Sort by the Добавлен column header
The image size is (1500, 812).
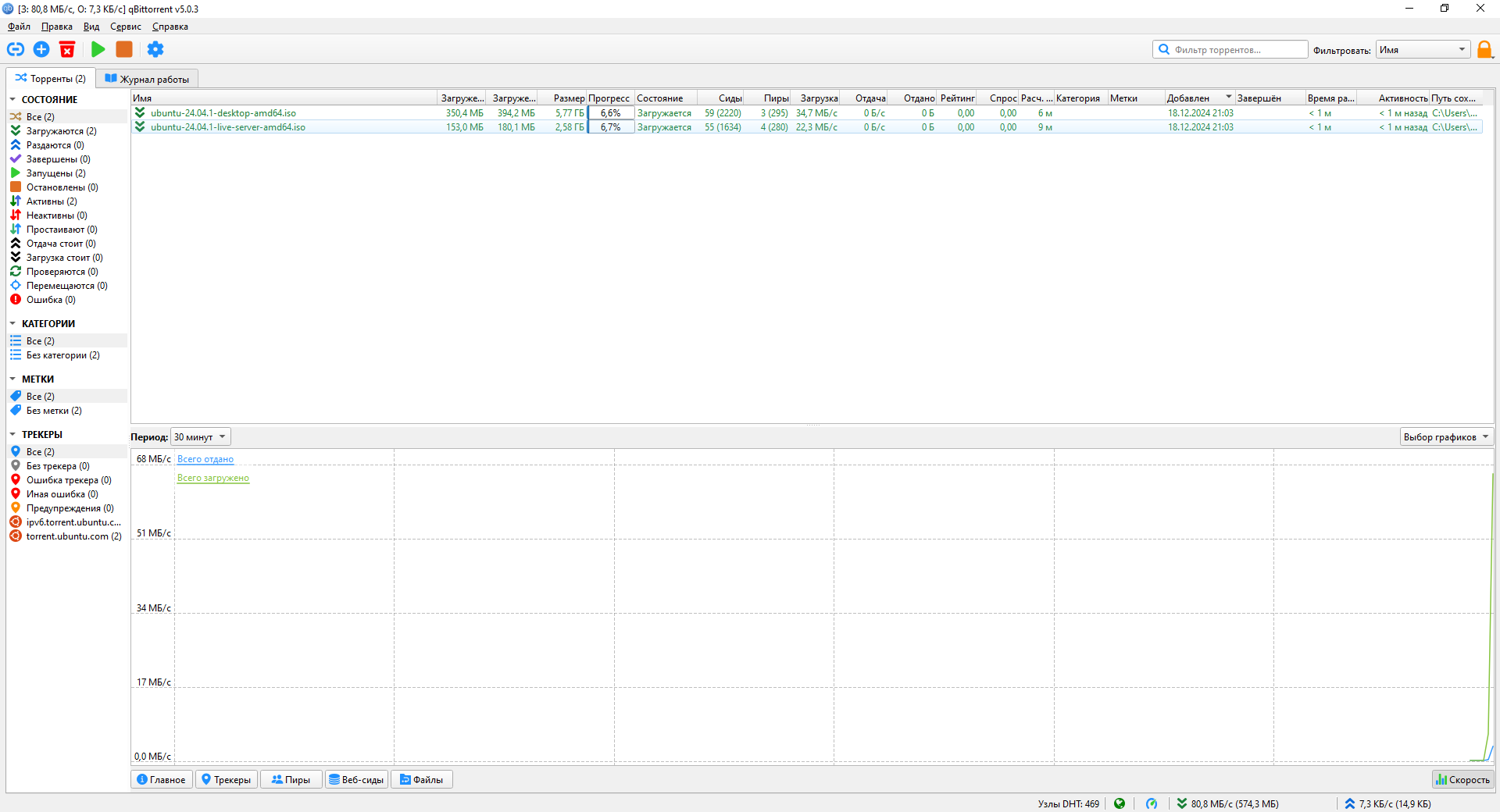click(x=1199, y=98)
